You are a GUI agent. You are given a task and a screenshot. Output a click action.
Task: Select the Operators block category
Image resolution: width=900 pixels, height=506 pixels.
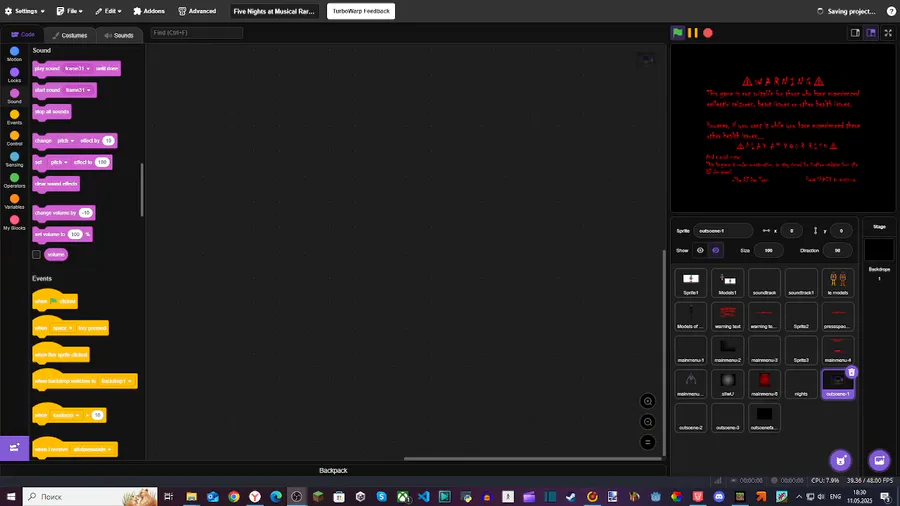(x=14, y=181)
